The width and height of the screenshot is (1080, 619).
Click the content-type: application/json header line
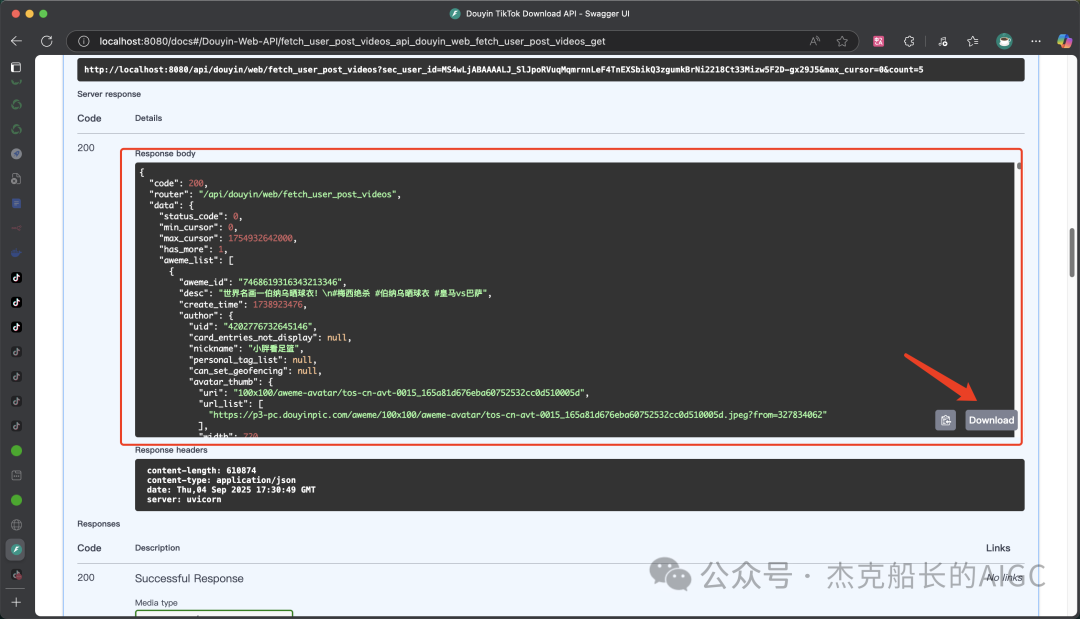pos(221,480)
